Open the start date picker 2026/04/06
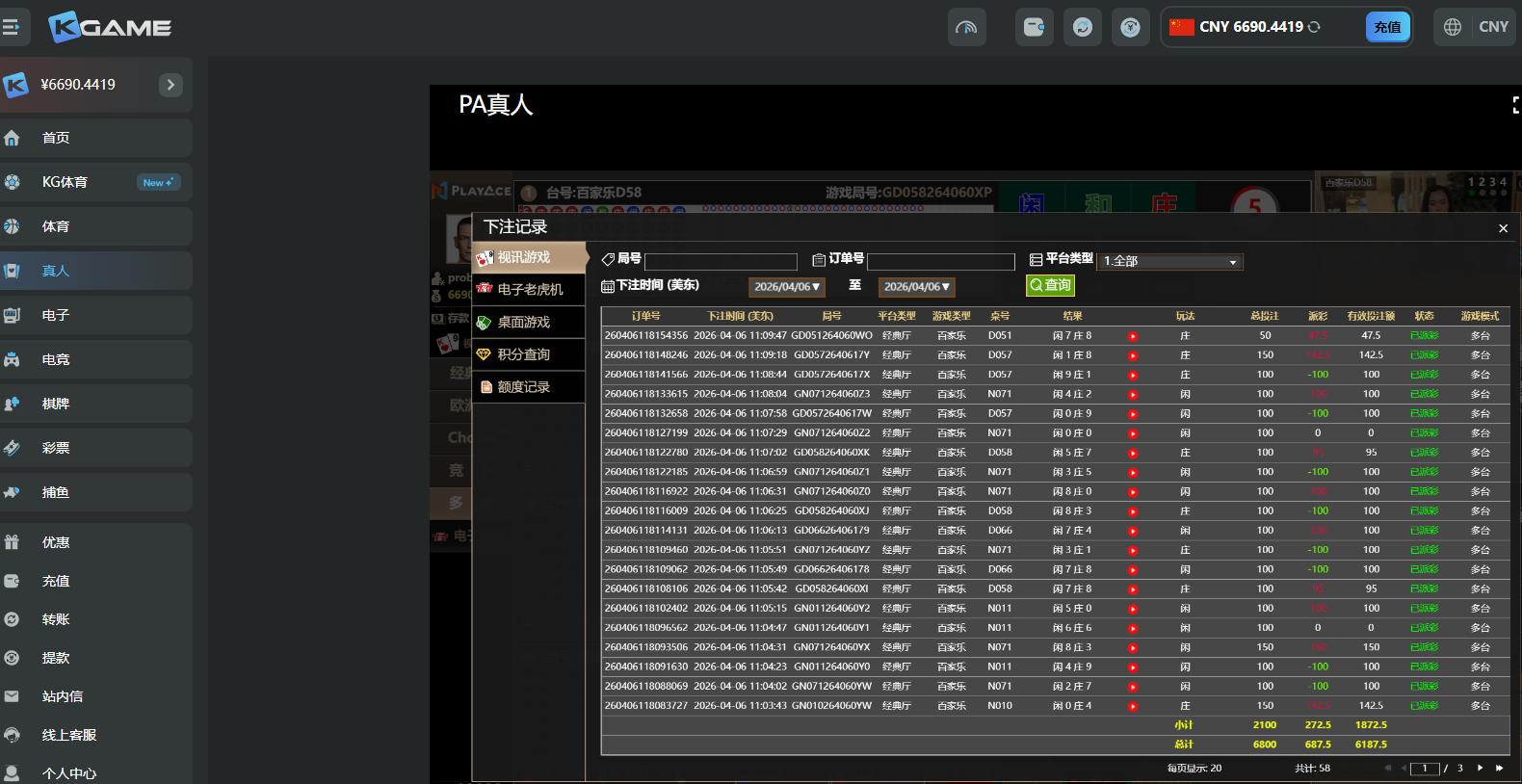 [786, 287]
